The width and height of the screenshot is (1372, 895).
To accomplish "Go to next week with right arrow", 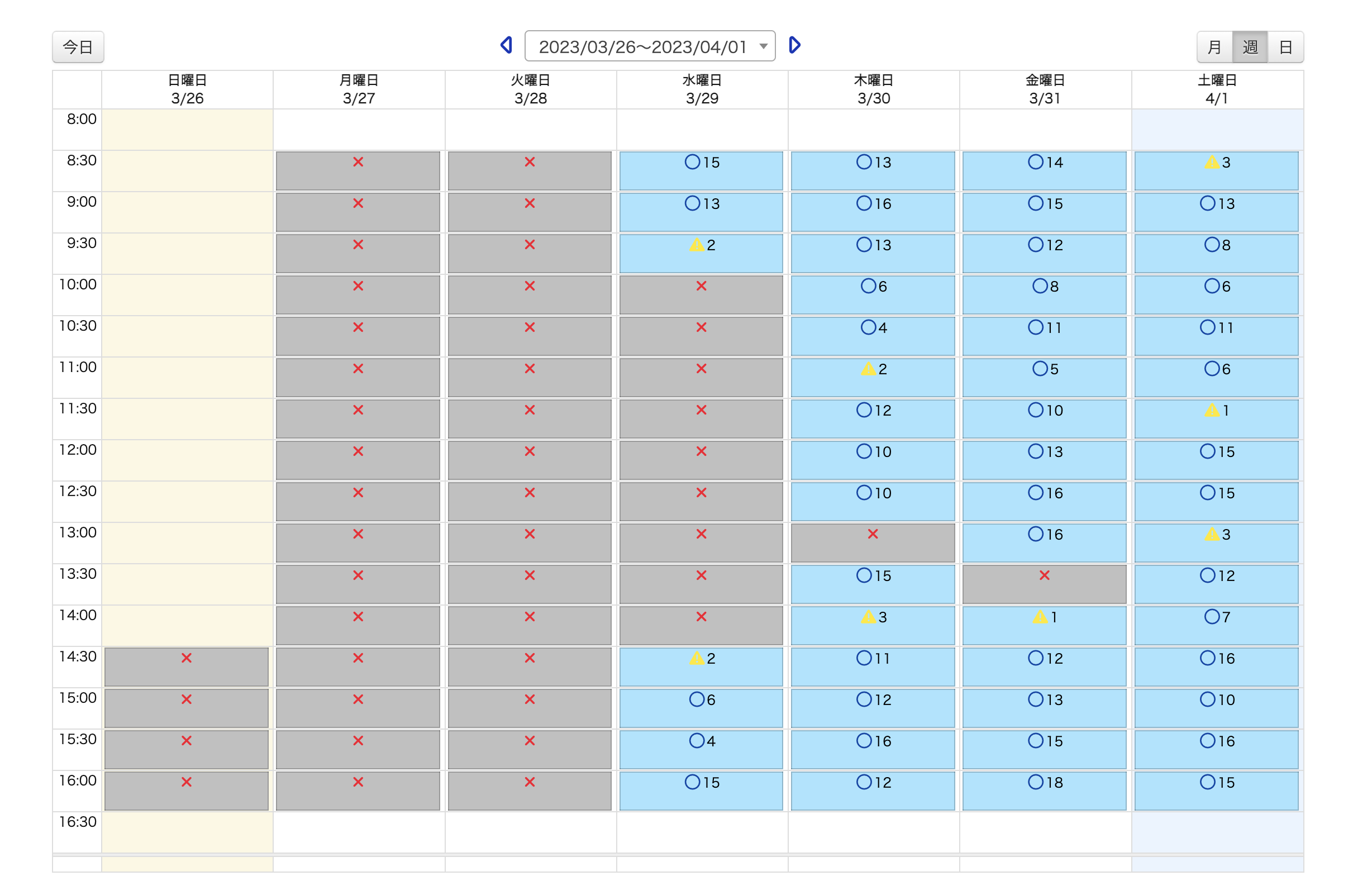I will click(794, 45).
